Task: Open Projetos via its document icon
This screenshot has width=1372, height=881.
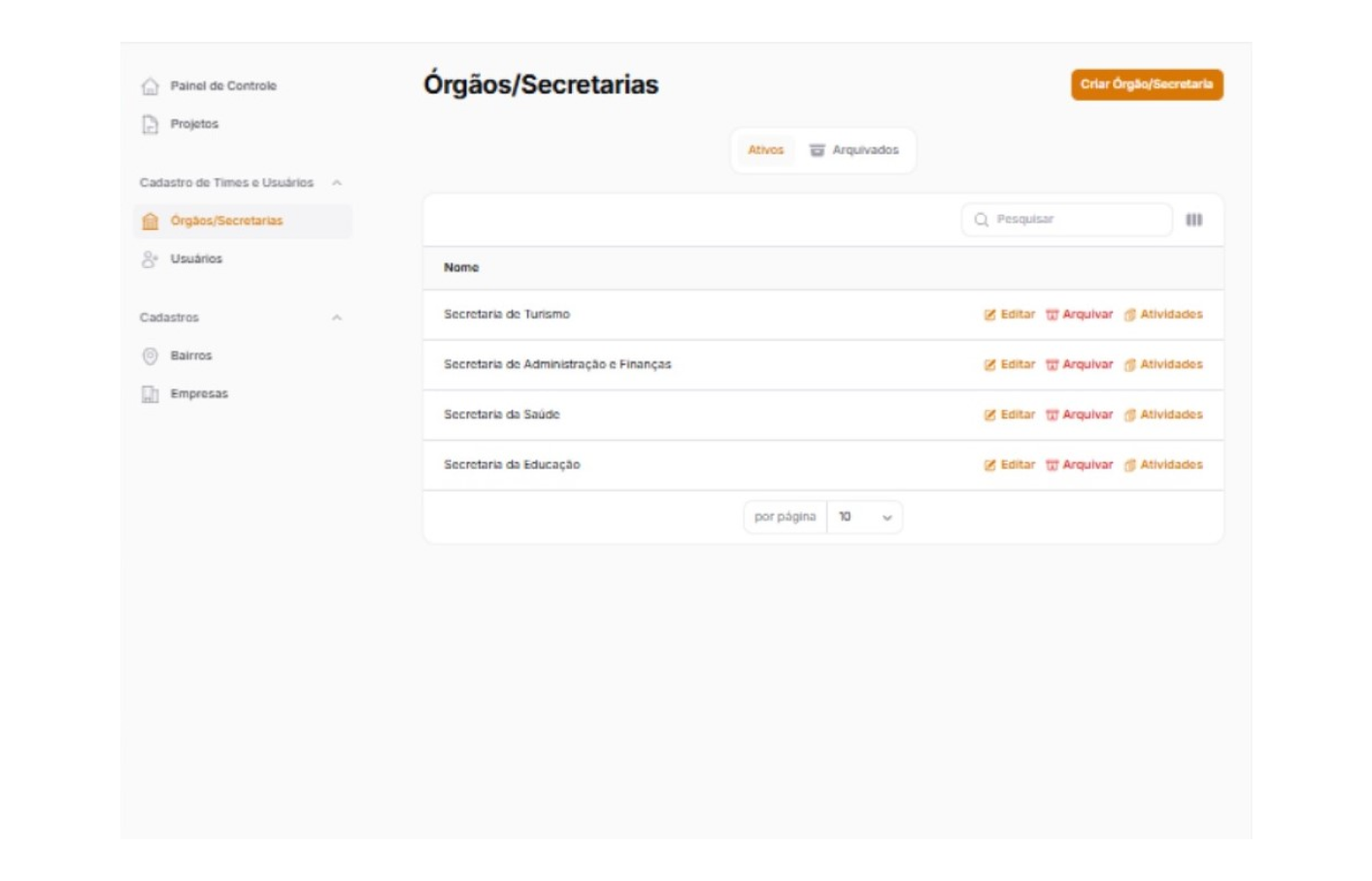Action: click(x=151, y=124)
